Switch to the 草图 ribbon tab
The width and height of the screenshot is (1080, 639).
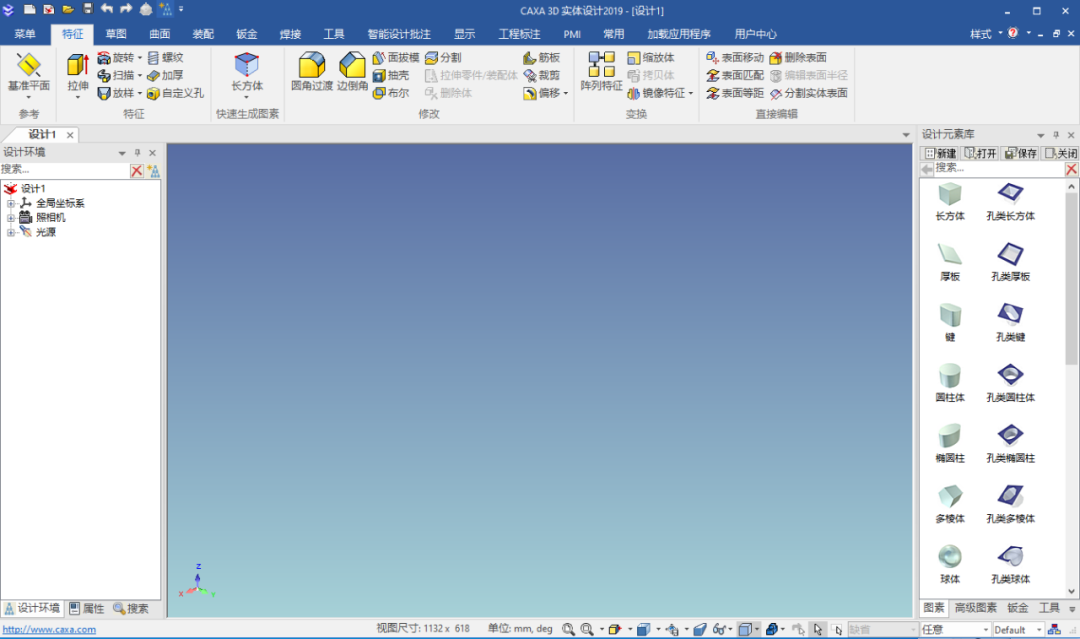[116, 34]
